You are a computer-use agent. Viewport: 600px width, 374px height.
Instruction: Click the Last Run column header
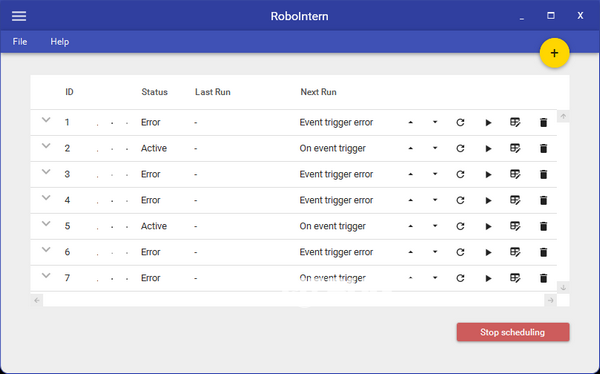tap(213, 92)
